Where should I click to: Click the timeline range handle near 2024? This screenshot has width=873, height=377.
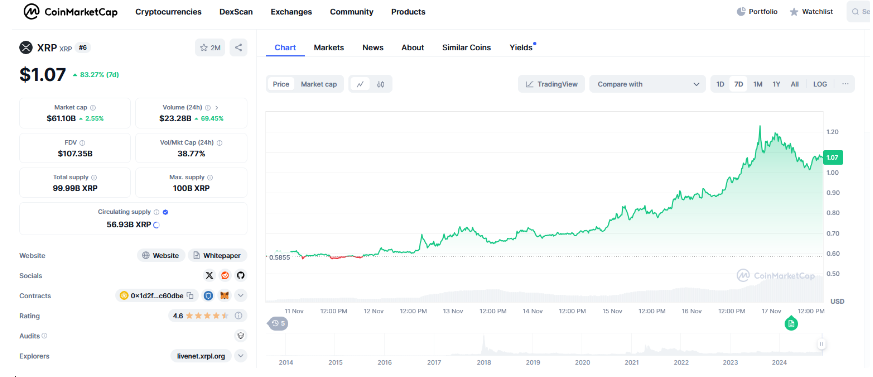click(x=821, y=344)
